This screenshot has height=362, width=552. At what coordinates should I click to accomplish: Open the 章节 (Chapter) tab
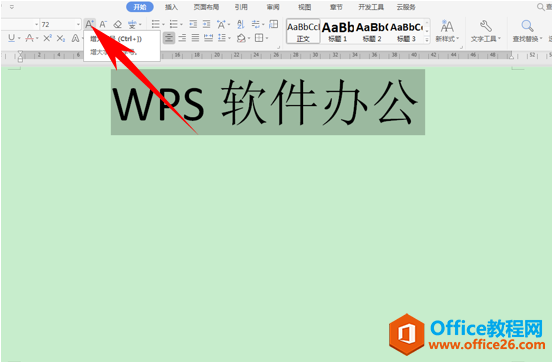tap(336, 7)
